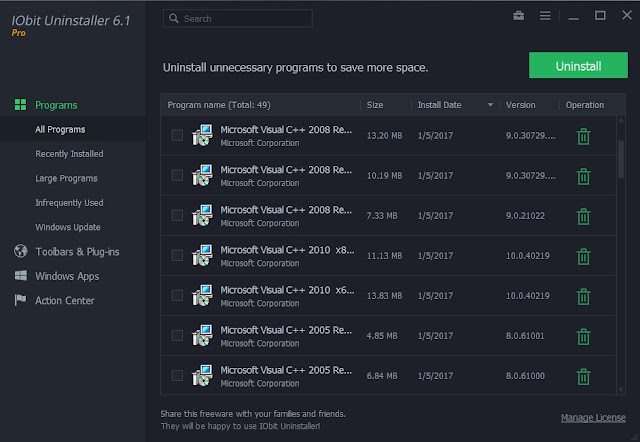Select the Programs sidebar heading

(x=56, y=105)
